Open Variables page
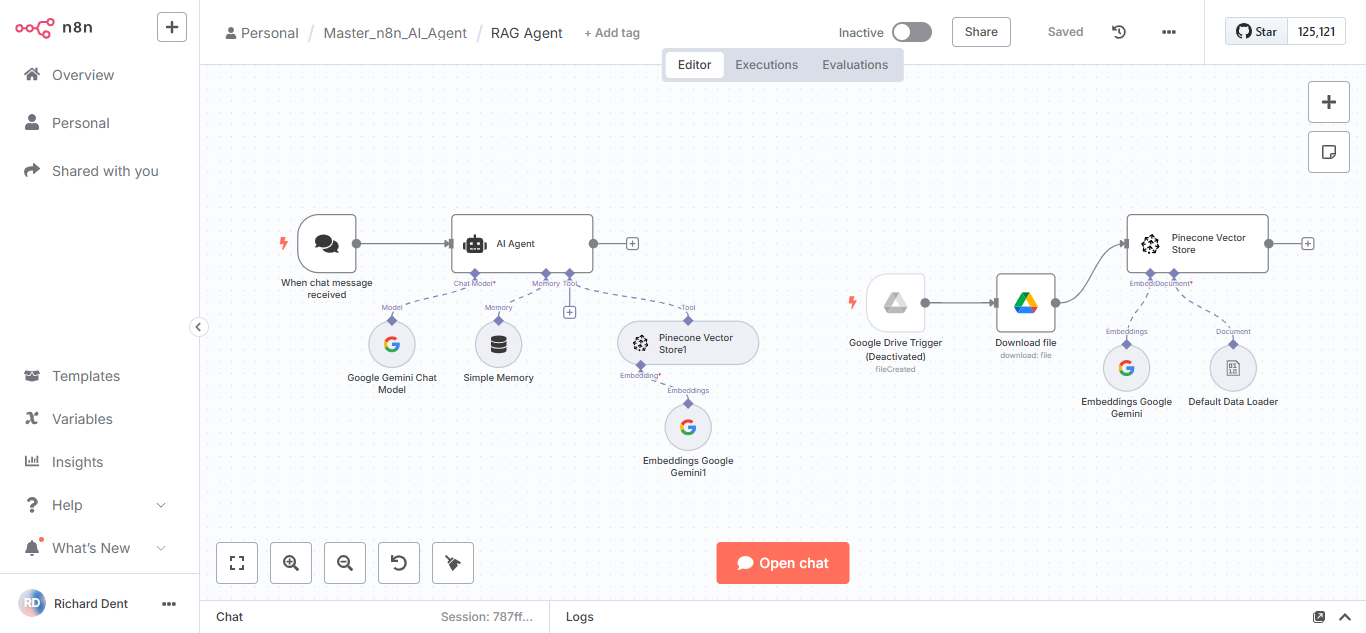This screenshot has height=633, width=1366. (x=82, y=419)
